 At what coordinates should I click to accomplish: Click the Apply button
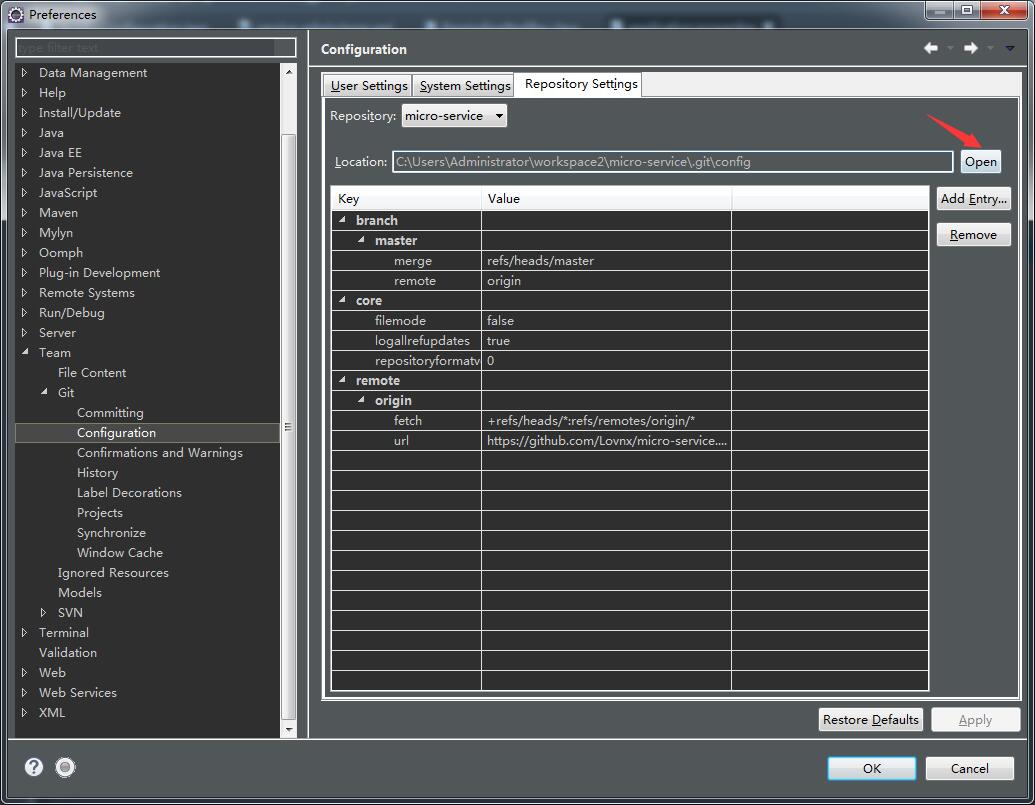tap(975, 720)
